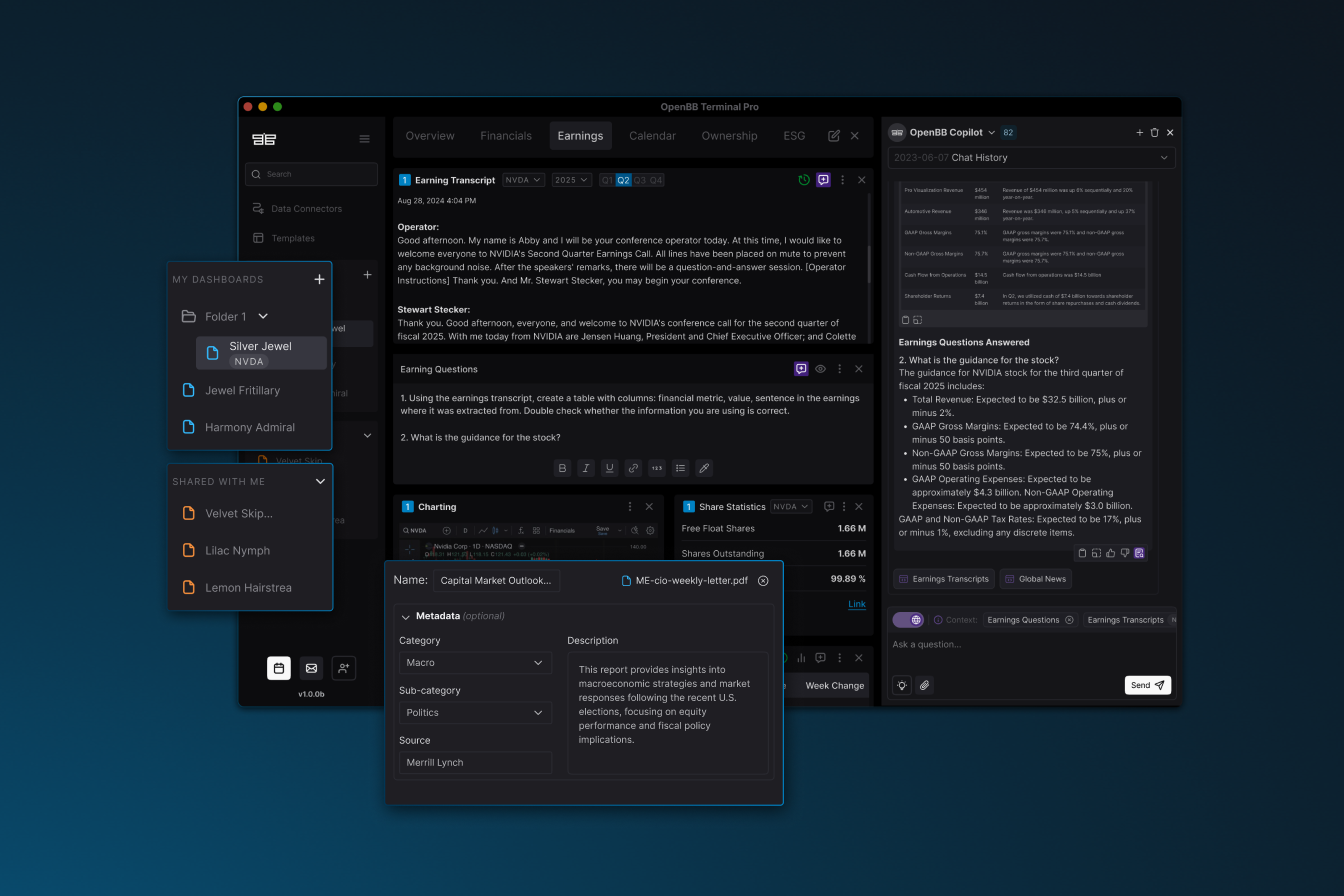This screenshot has width=1344, height=896.
Task: Click the trash icon in Copilot header
Action: pos(1154,132)
